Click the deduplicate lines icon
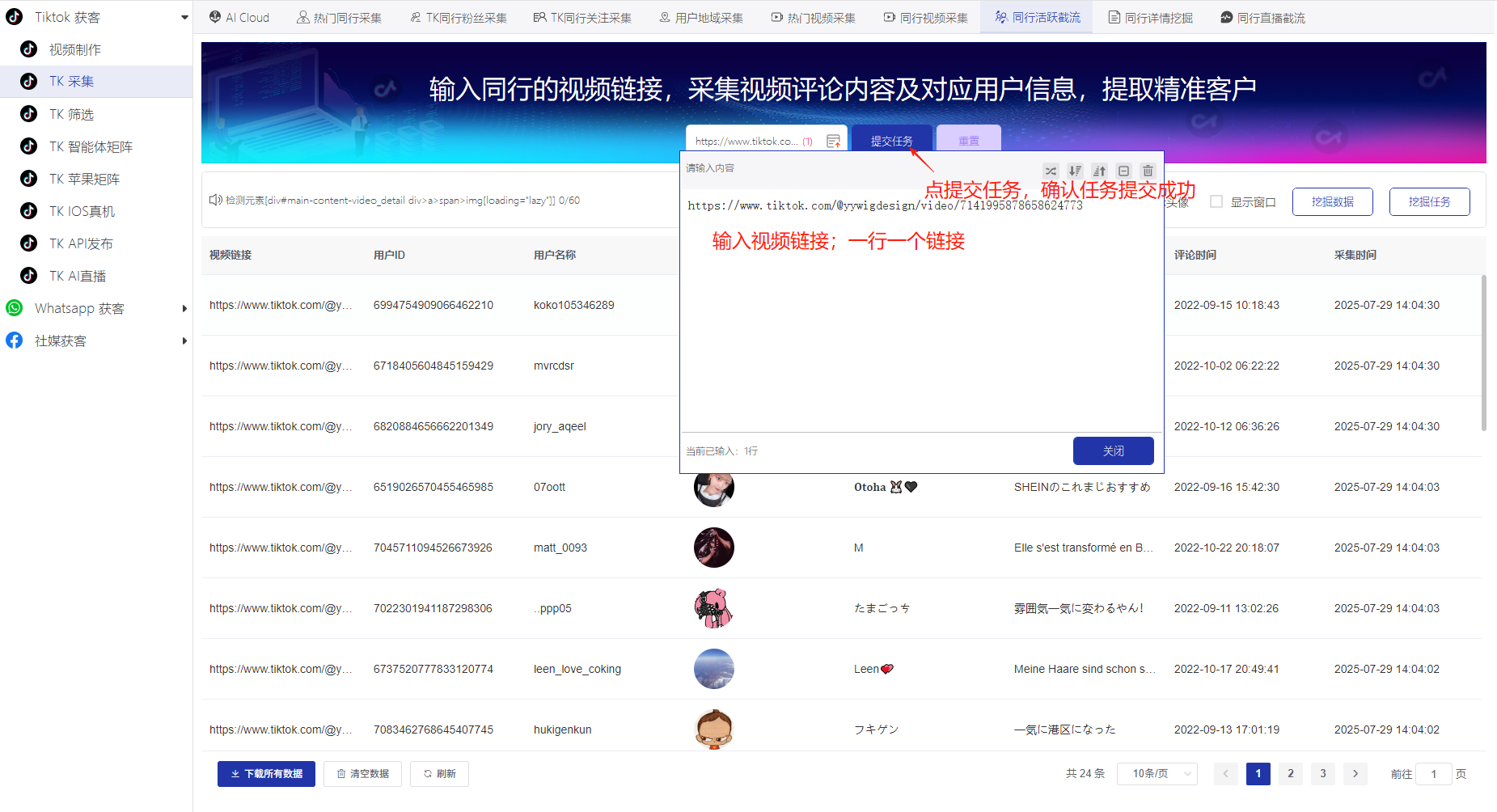The image size is (1497, 812). pos(1123,171)
